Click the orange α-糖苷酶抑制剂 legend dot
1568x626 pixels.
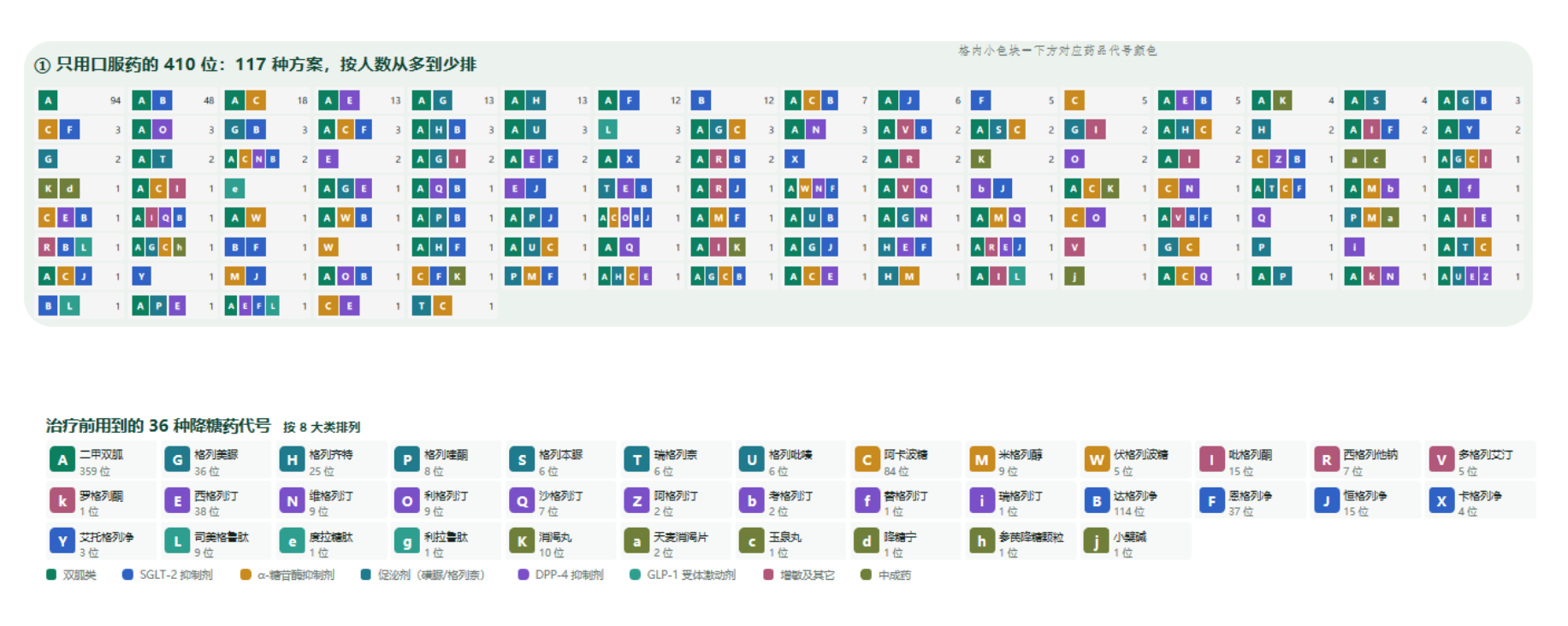click(246, 575)
